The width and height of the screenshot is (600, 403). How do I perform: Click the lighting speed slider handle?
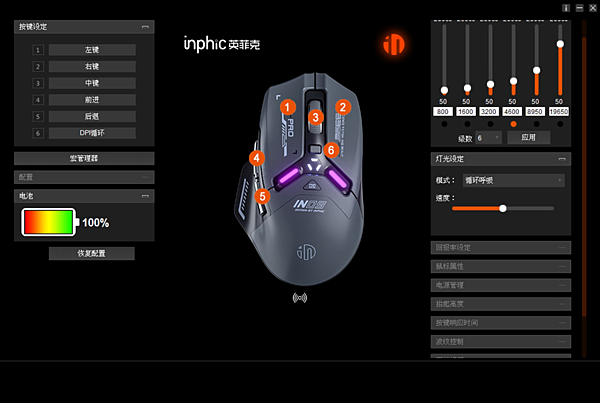click(x=503, y=208)
